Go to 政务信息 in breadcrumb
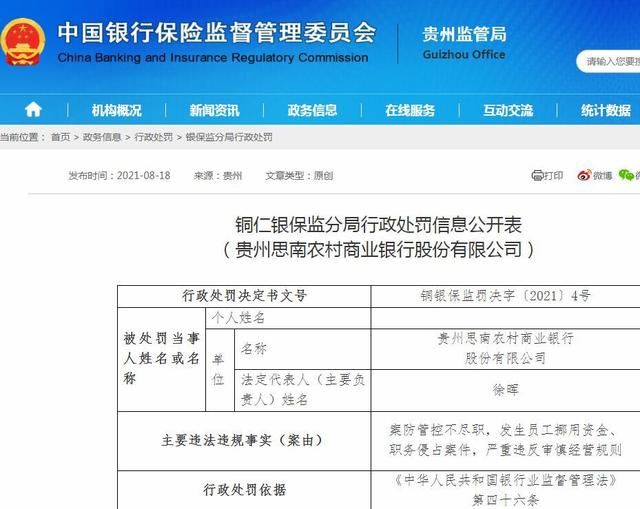 click(x=102, y=137)
